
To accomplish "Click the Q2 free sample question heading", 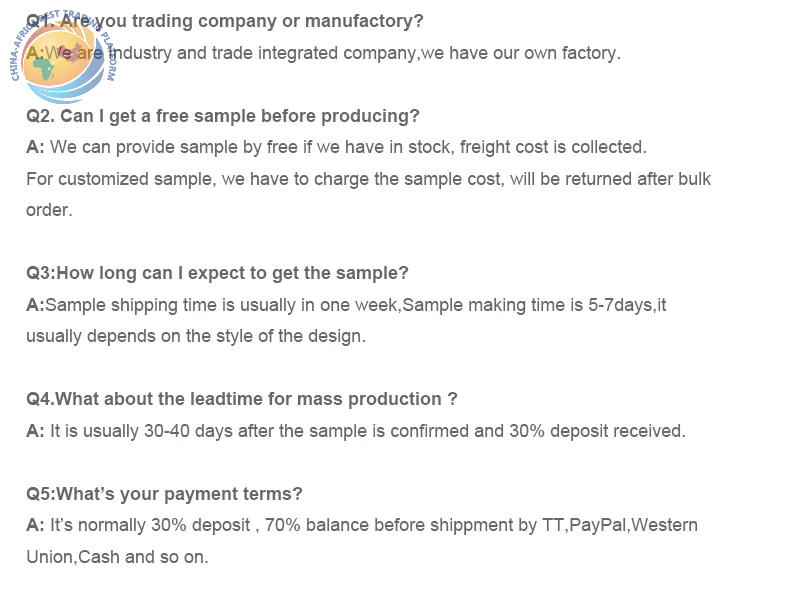I will point(223,116).
